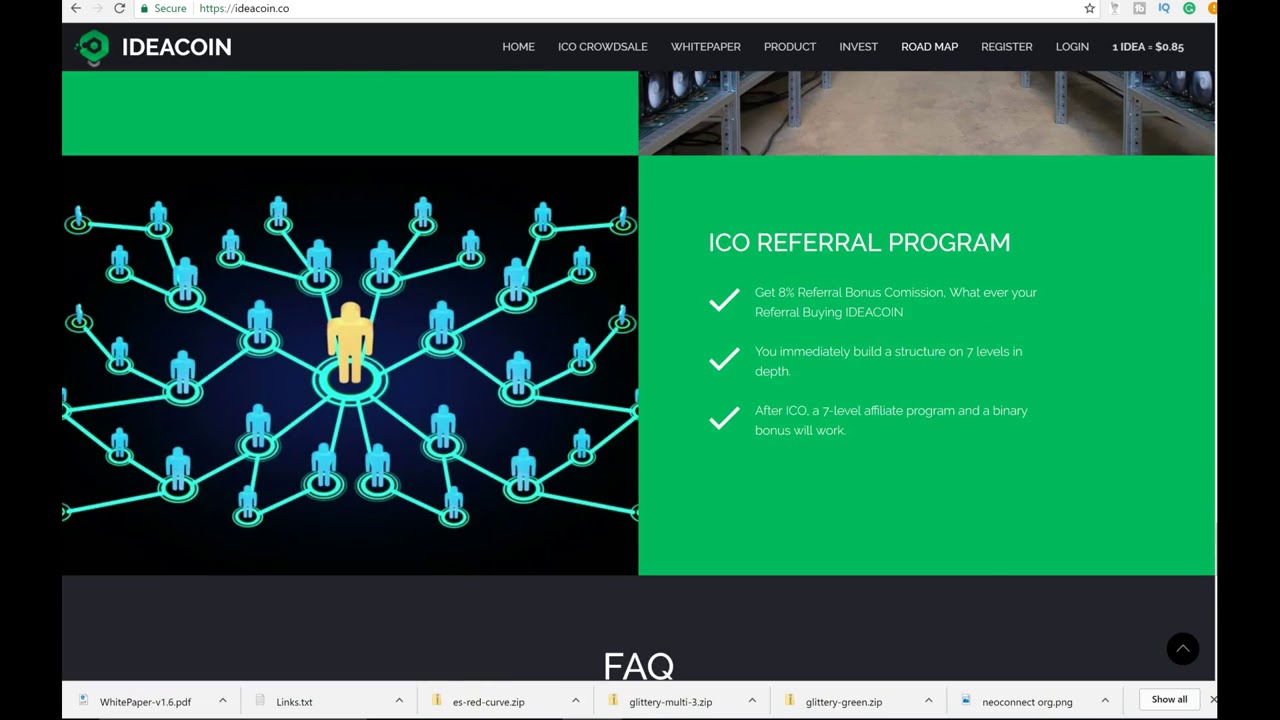Image resolution: width=1280 pixels, height=720 pixels.
Task: Click the 1 IDEA = $0.85 price
Action: click(x=1148, y=47)
